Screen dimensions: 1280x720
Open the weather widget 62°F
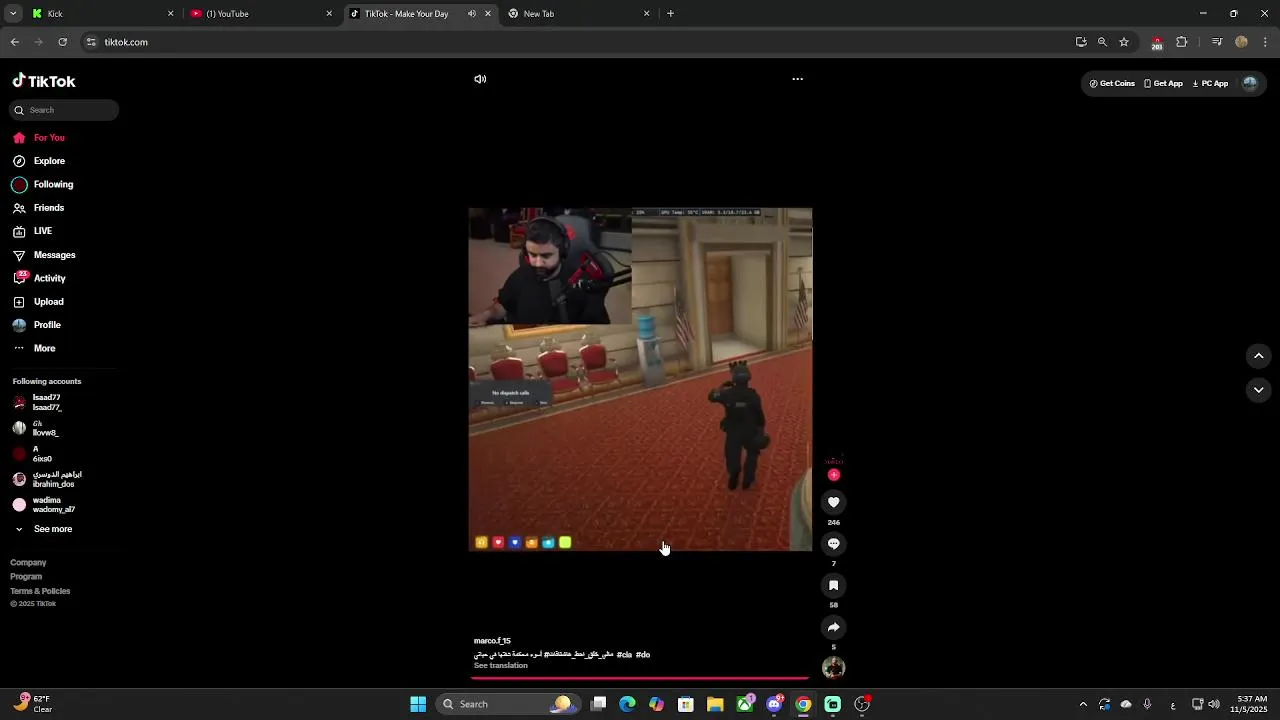32,704
